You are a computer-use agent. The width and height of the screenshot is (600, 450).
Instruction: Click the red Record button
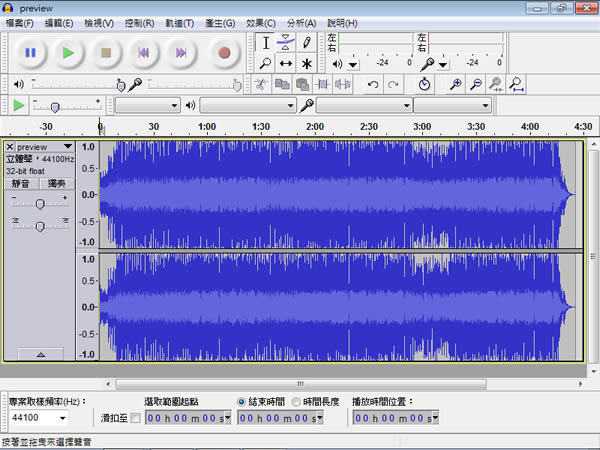coord(224,52)
